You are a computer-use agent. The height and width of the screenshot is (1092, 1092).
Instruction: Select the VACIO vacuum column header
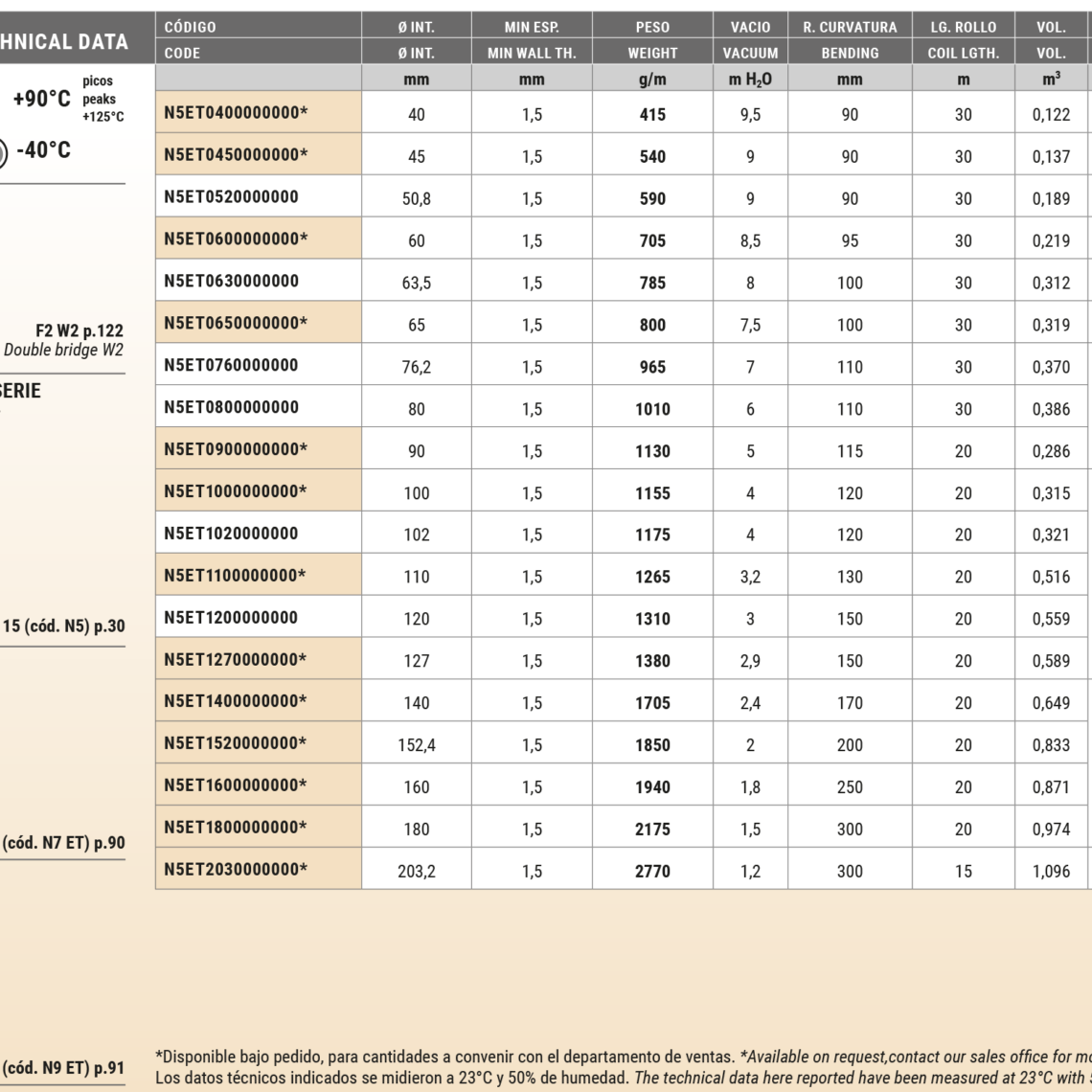[x=750, y=27]
